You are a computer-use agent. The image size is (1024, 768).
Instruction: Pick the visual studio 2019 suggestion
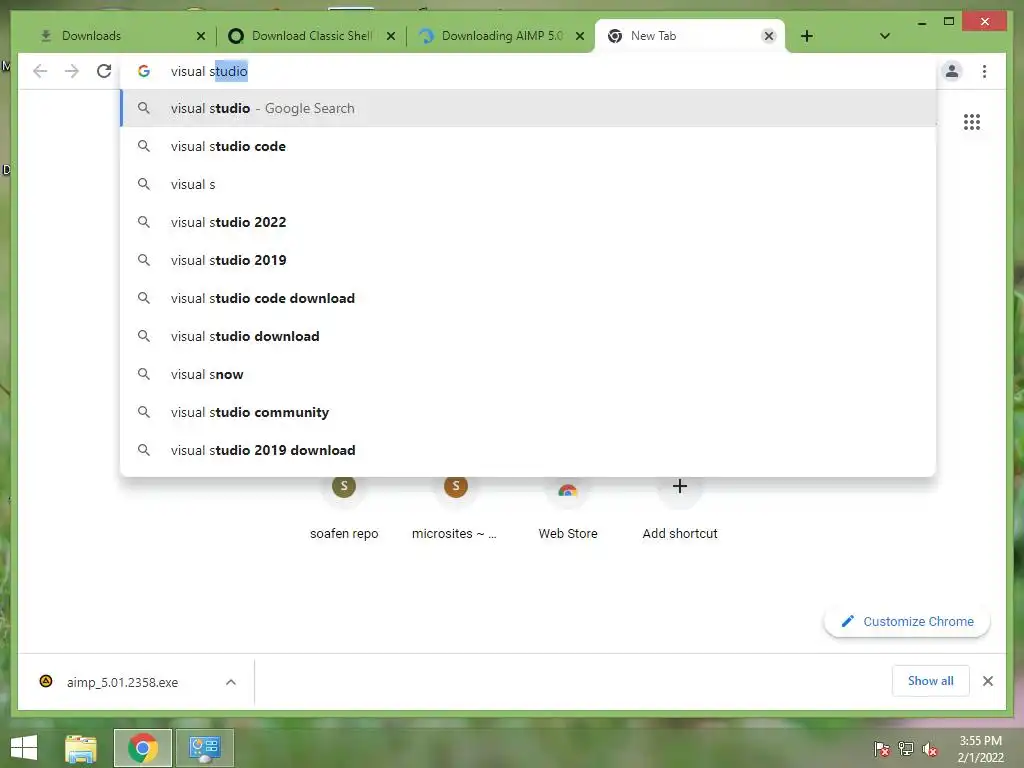click(528, 260)
